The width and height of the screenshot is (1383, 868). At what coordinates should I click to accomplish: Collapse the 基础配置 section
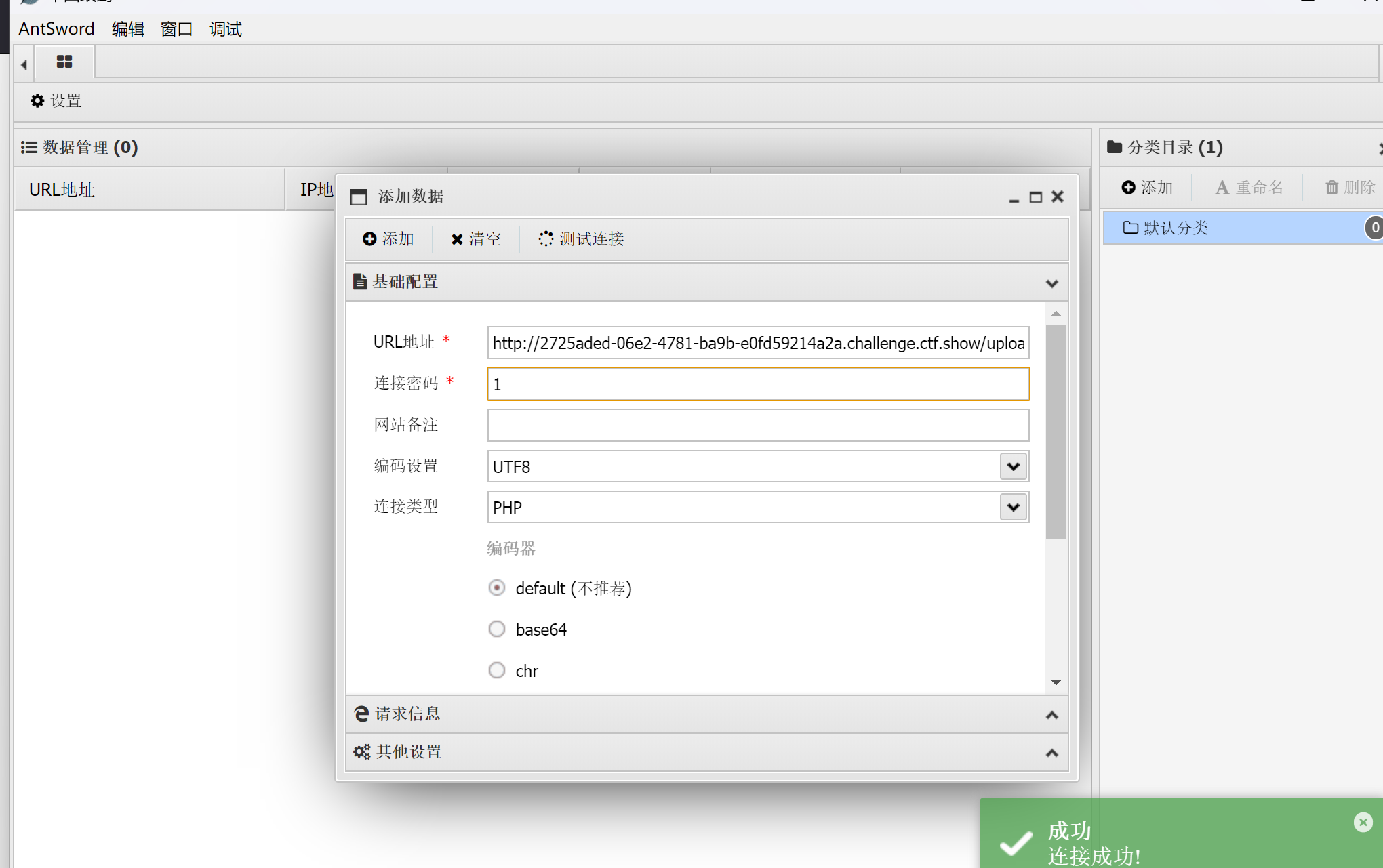(x=1052, y=283)
